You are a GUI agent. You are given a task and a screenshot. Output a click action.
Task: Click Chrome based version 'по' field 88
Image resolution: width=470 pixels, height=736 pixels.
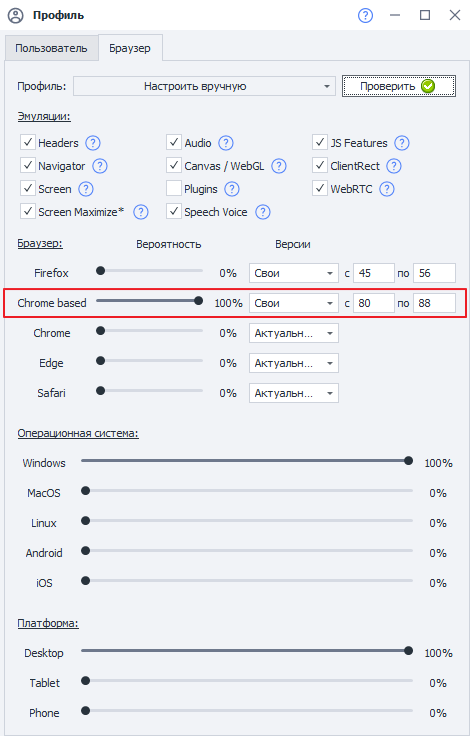coord(434,303)
